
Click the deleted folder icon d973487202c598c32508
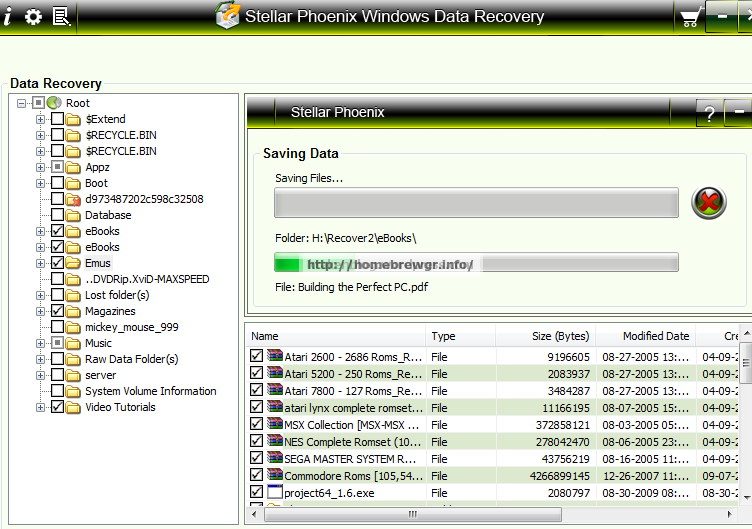pyautogui.click(x=73, y=200)
